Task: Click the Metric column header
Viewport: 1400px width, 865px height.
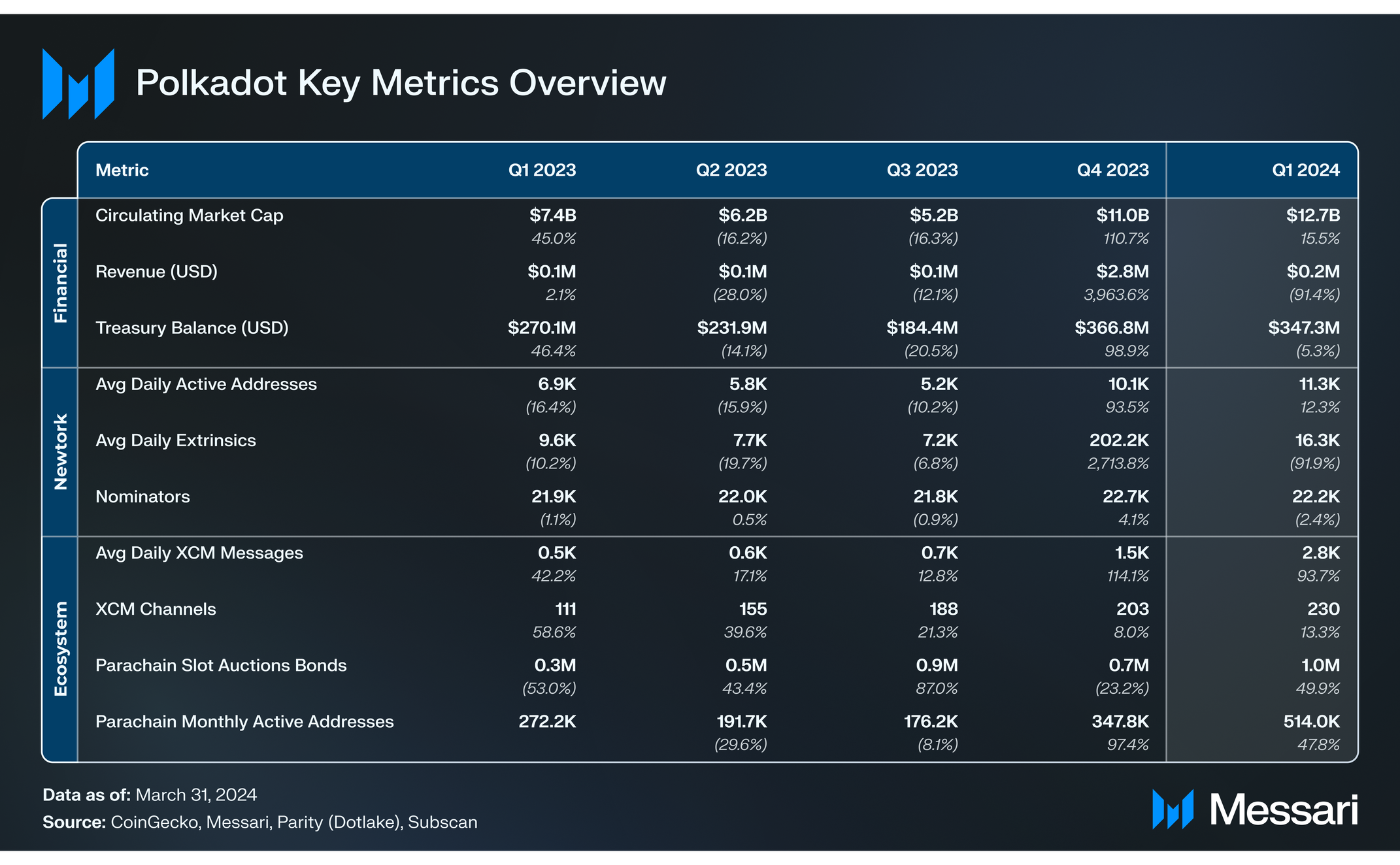Action: (x=122, y=170)
